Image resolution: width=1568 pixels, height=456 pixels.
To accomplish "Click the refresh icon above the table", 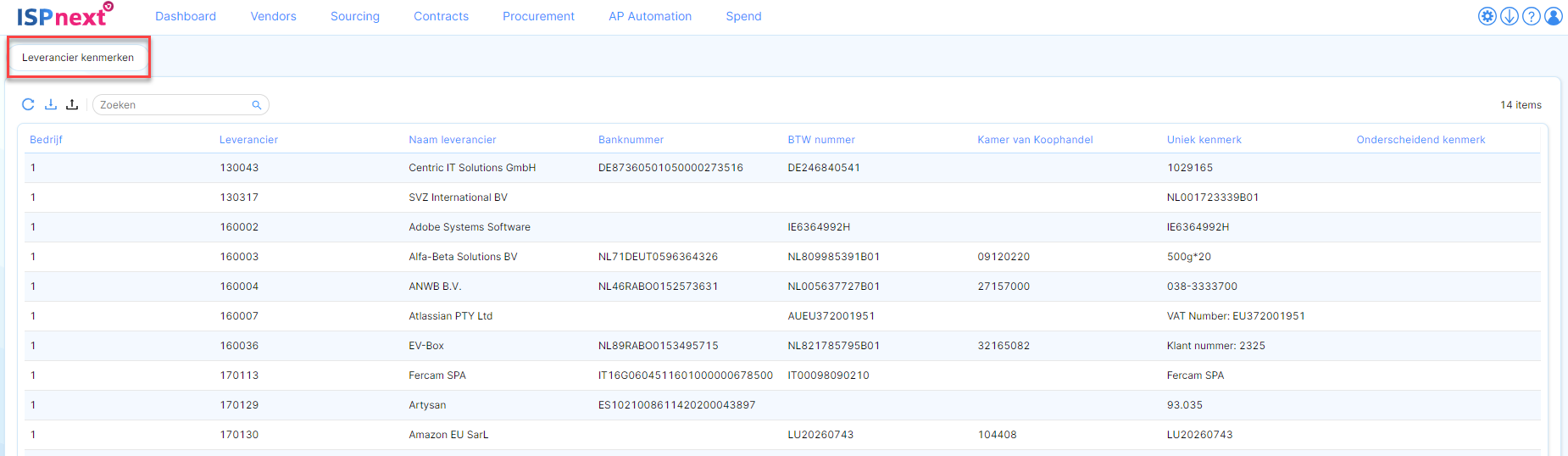I will [x=28, y=104].
